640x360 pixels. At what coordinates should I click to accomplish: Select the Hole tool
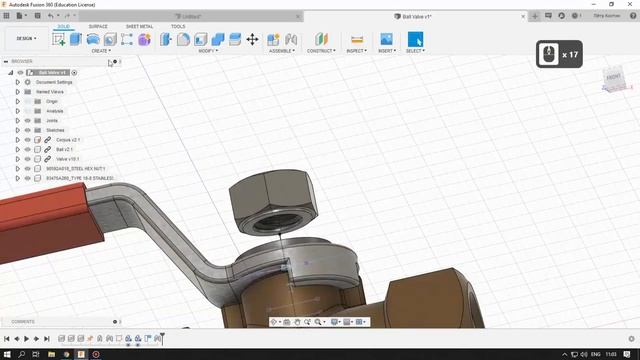coord(110,39)
